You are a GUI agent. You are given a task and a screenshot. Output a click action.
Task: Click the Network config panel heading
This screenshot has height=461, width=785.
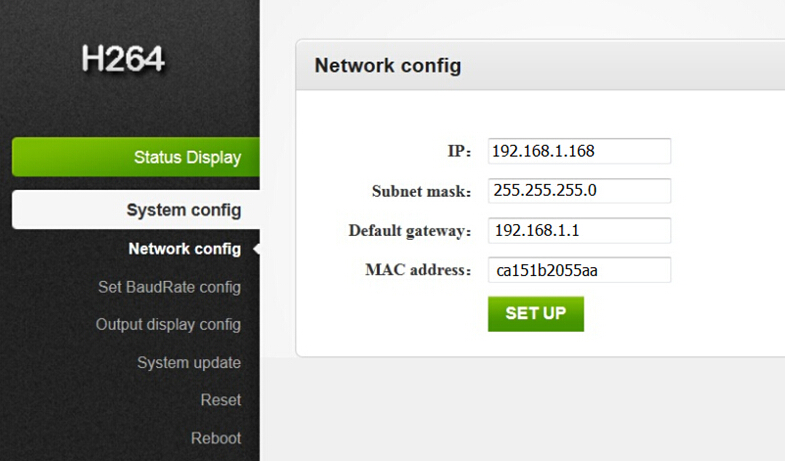tap(387, 66)
